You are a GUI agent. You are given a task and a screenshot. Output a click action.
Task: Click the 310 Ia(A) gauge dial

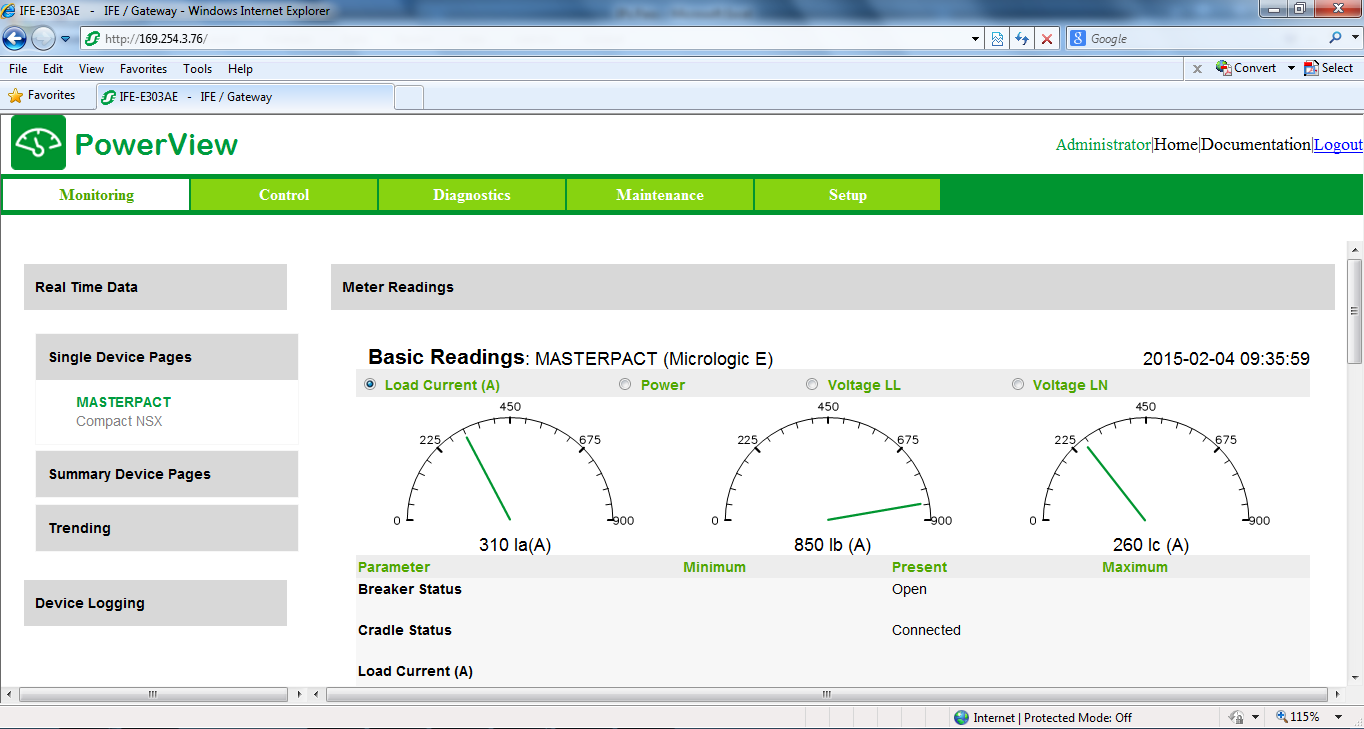click(511, 467)
